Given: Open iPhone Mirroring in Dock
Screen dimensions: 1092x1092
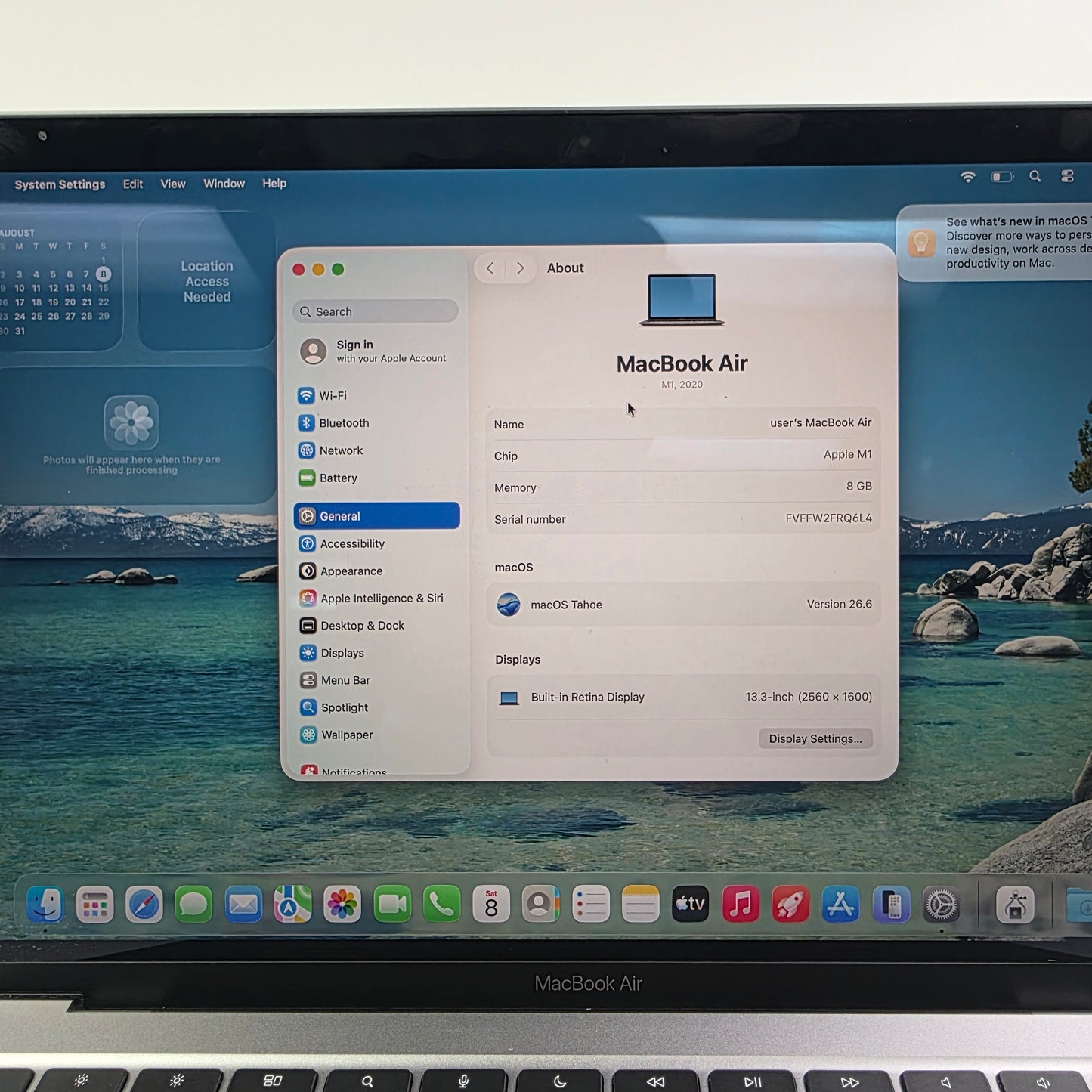Looking at the screenshot, I should pyautogui.click(x=891, y=905).
